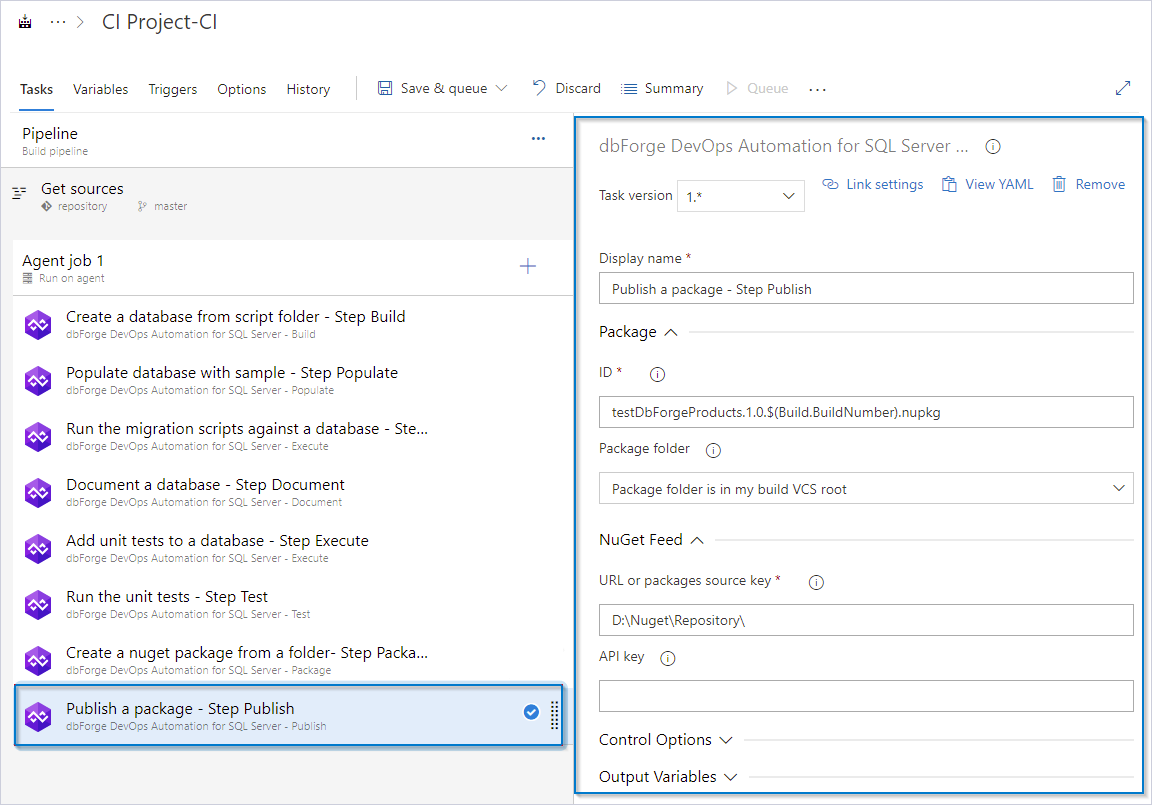Open the pipeline Summary

(x=662, y=88)
